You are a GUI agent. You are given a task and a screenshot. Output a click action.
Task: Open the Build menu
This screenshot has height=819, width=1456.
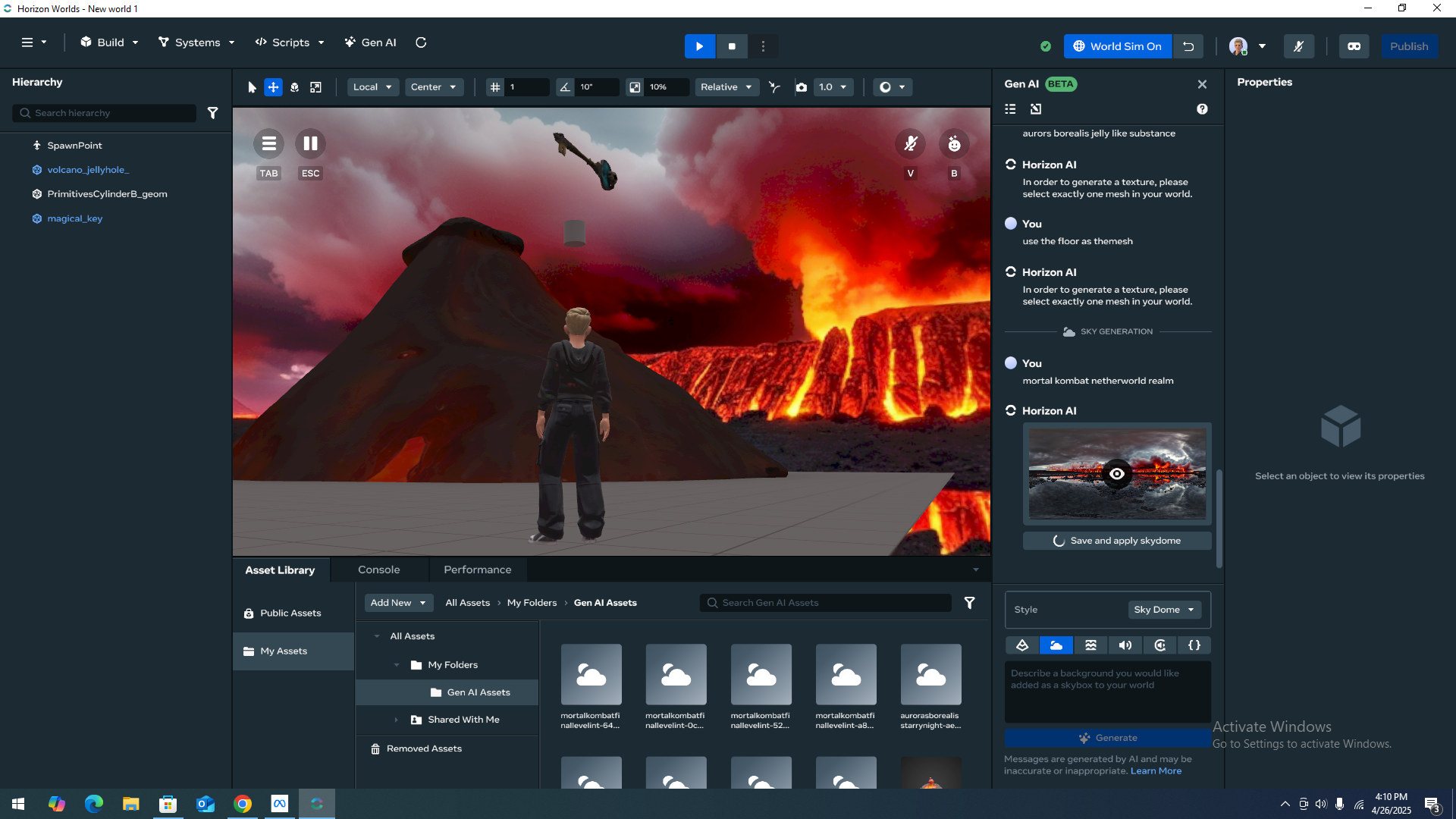tap(110, 42)
